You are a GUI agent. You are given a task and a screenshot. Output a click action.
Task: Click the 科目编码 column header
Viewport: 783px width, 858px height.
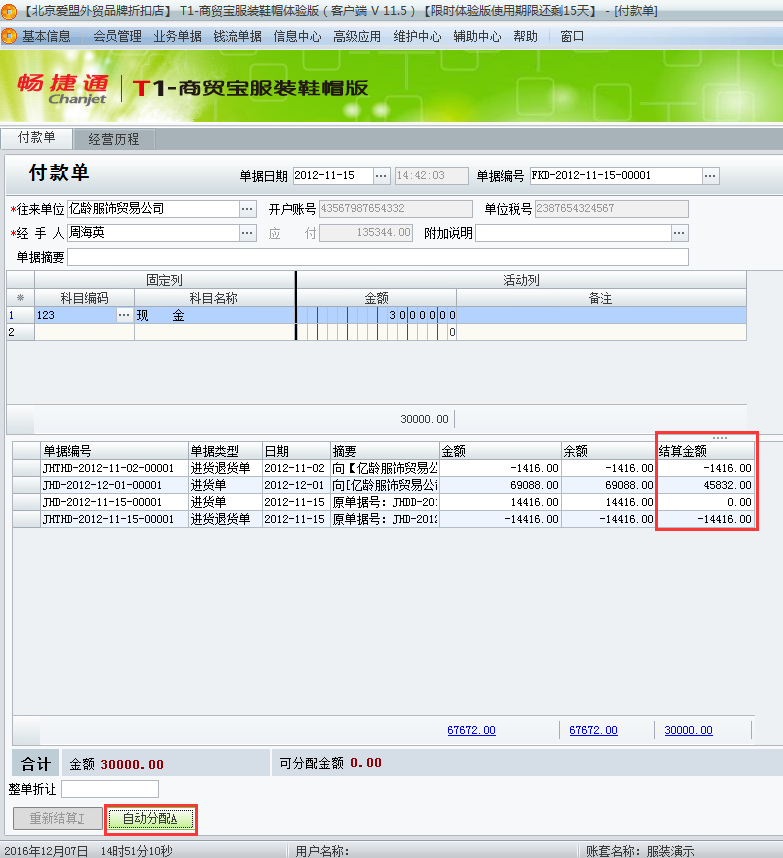click(x=84, y=298)
